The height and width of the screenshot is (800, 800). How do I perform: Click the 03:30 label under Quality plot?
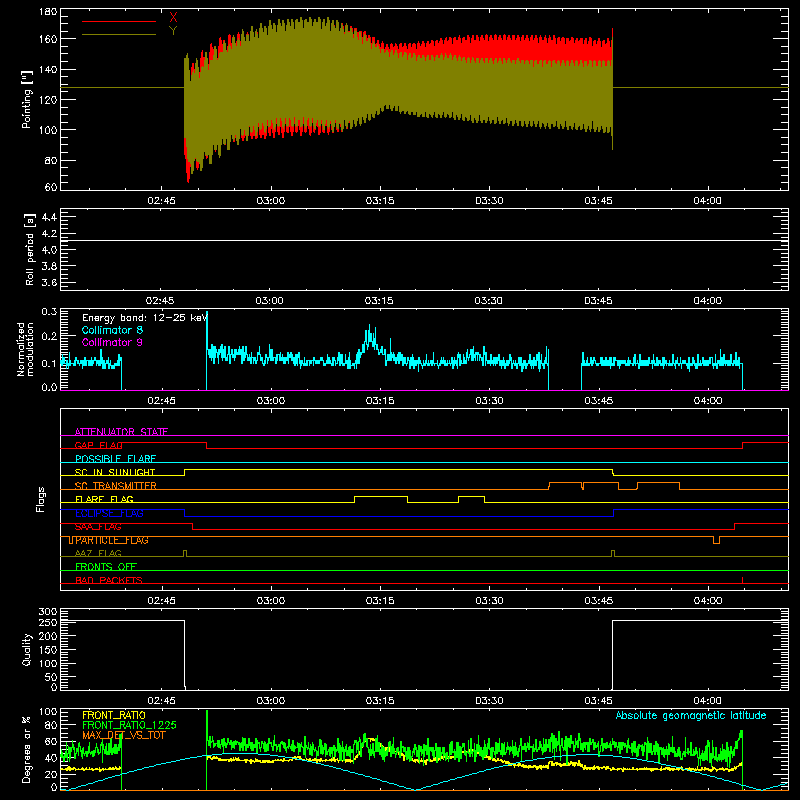pyautogui.click(x=489, y=701)
